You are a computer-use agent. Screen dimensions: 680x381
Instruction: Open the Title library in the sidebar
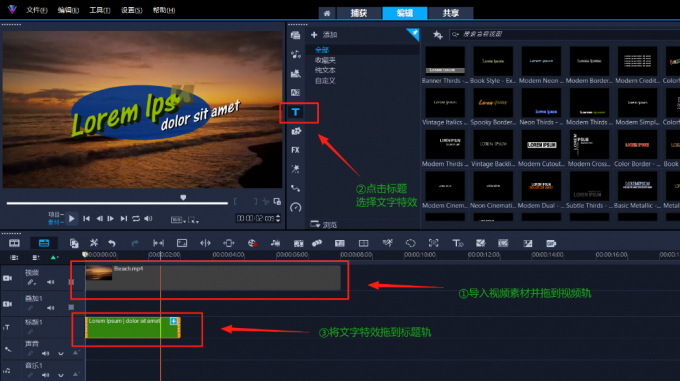pyautogui.click(x=295, y=112)
